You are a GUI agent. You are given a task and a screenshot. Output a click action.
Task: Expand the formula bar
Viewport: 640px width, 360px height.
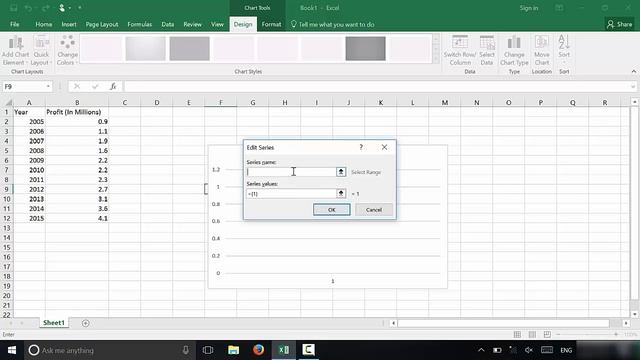633,86
